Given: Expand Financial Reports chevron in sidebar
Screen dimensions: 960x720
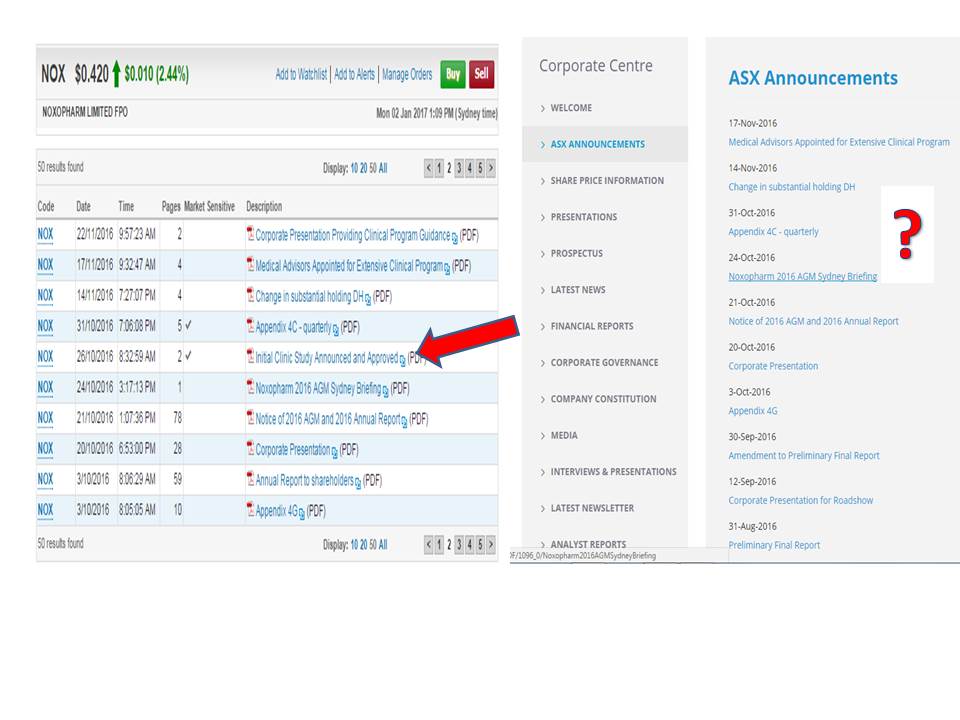Looking at the screenshot, I should pyautogui.click(x=542, y=327).
